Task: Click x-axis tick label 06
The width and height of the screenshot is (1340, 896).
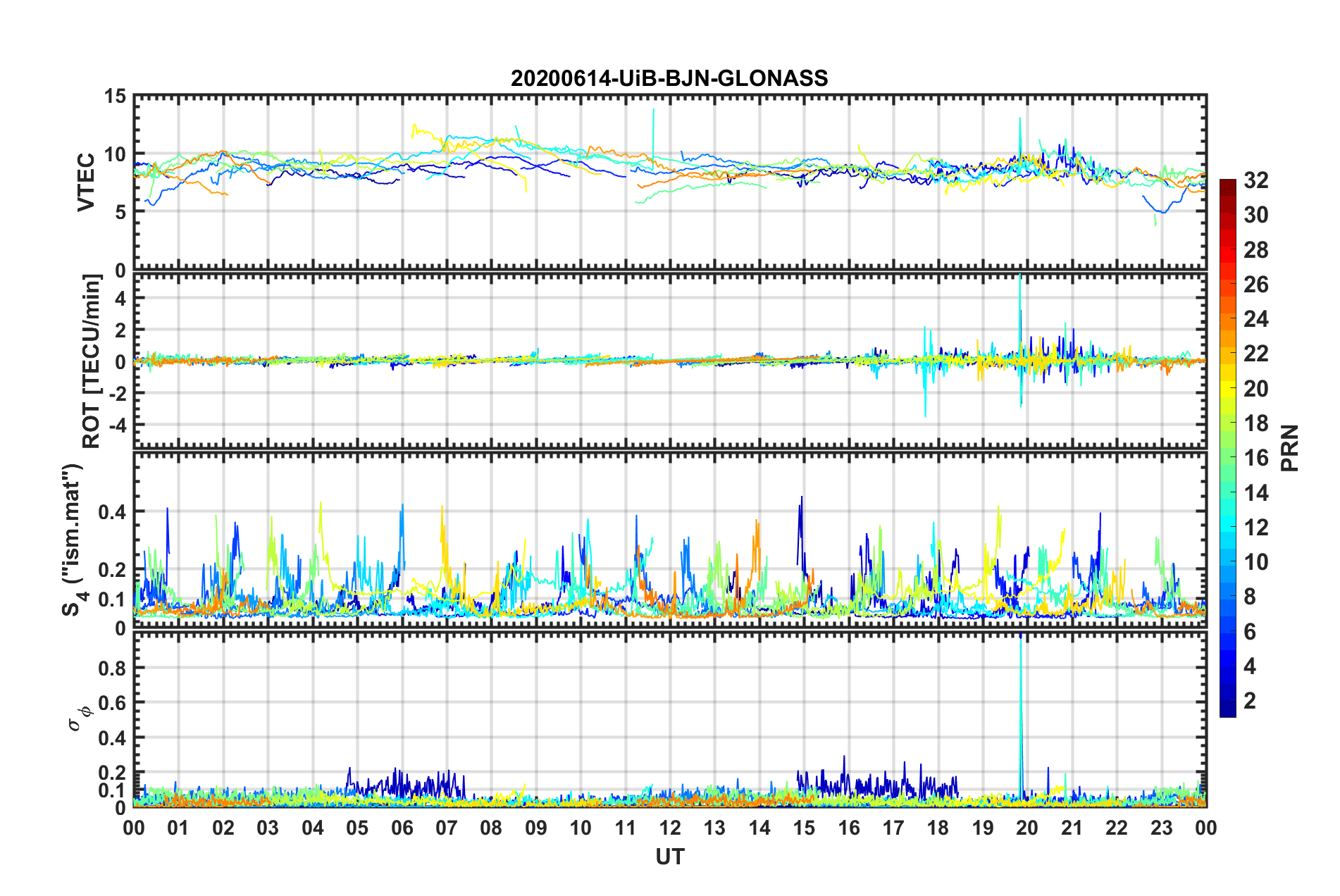Action: [402, 828]
